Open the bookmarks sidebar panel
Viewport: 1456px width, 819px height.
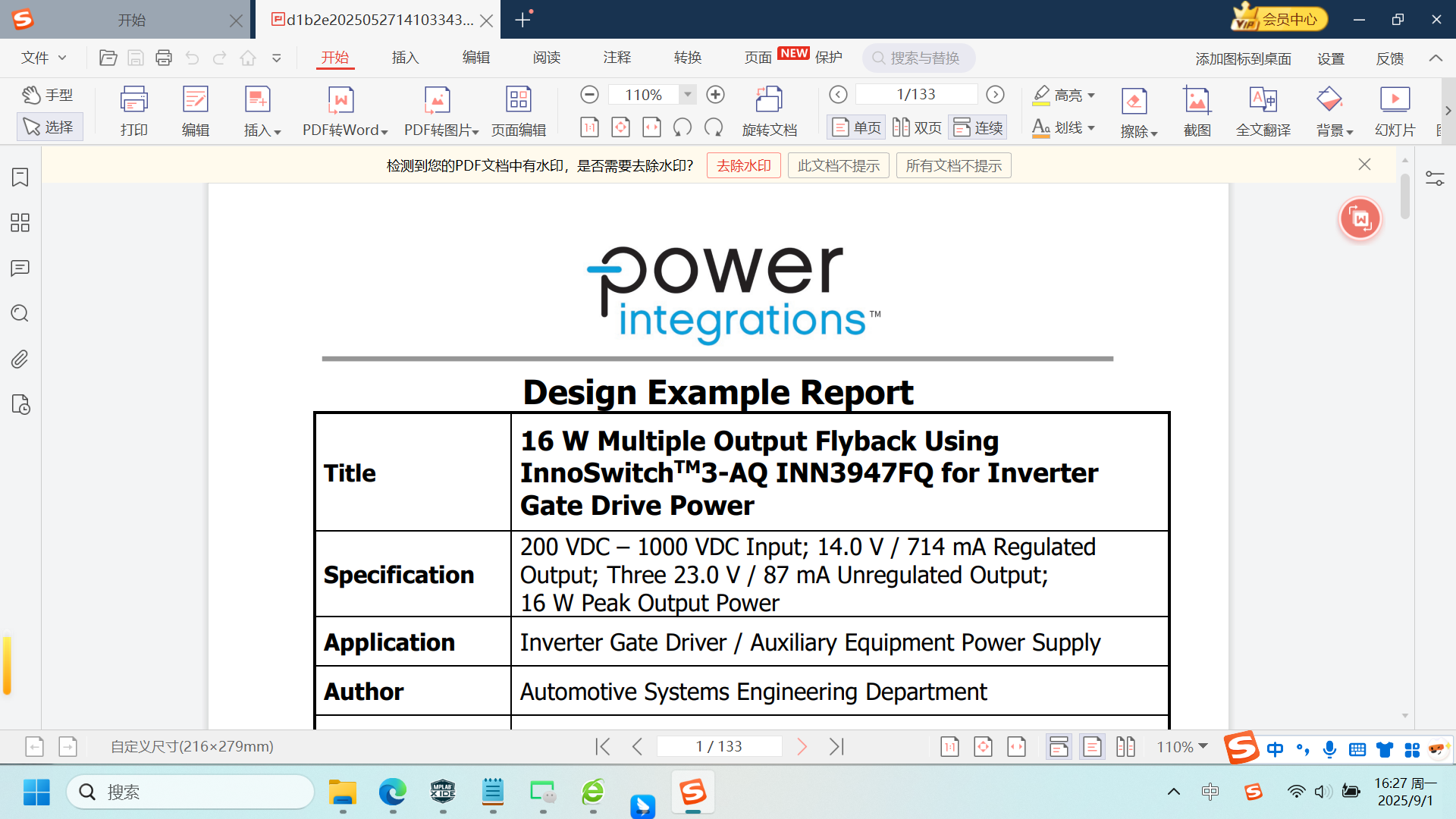20,177
